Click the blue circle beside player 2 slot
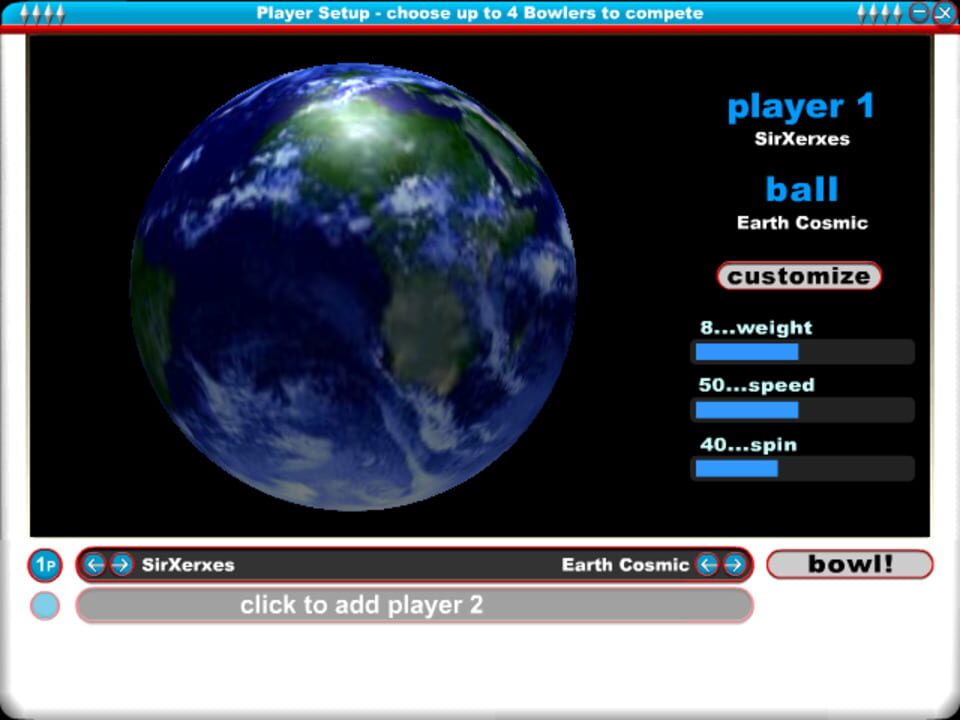The width and height of the screenshot is (960, 720). pos(44,605)
